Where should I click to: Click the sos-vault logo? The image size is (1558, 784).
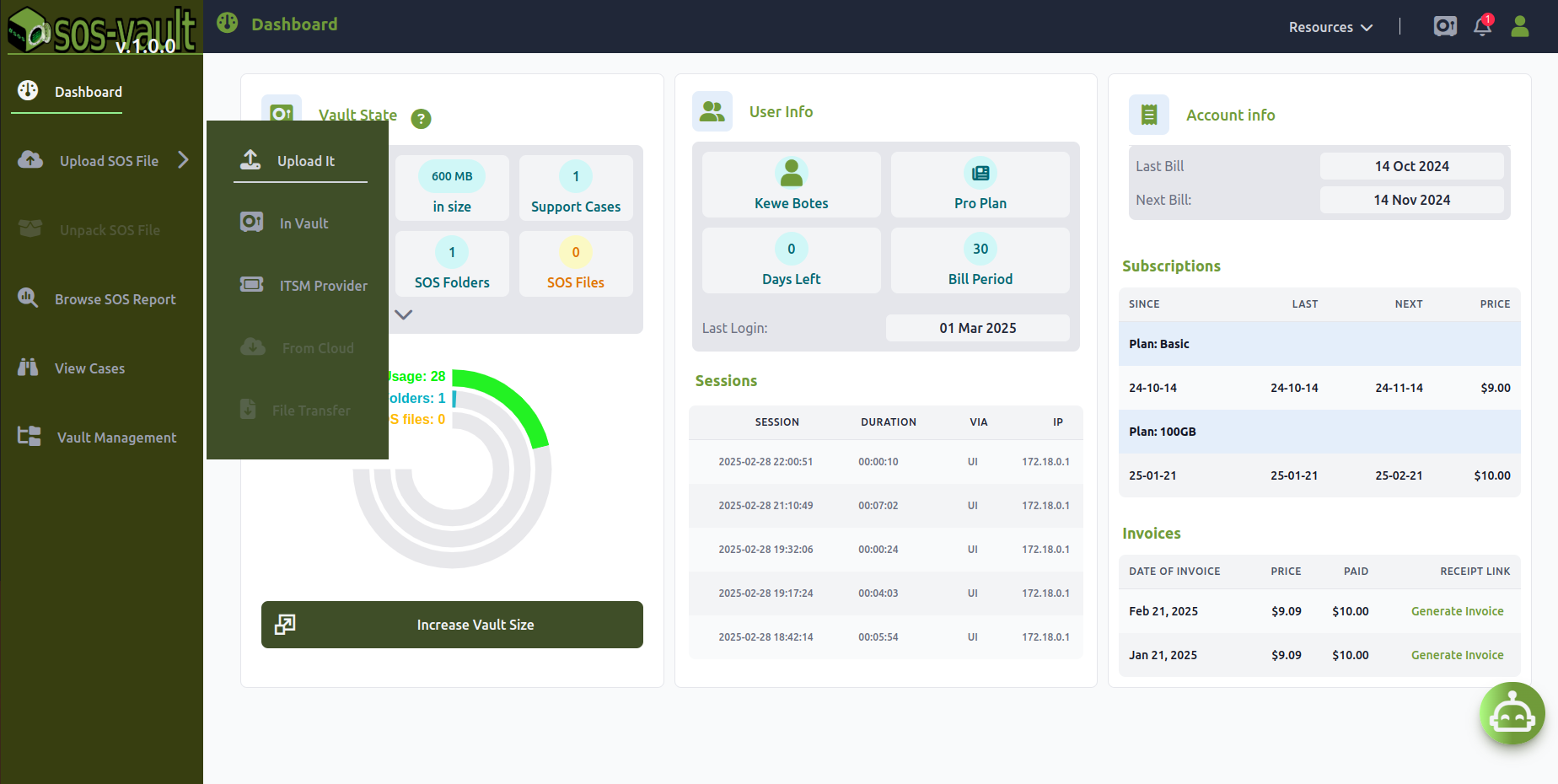101,29
